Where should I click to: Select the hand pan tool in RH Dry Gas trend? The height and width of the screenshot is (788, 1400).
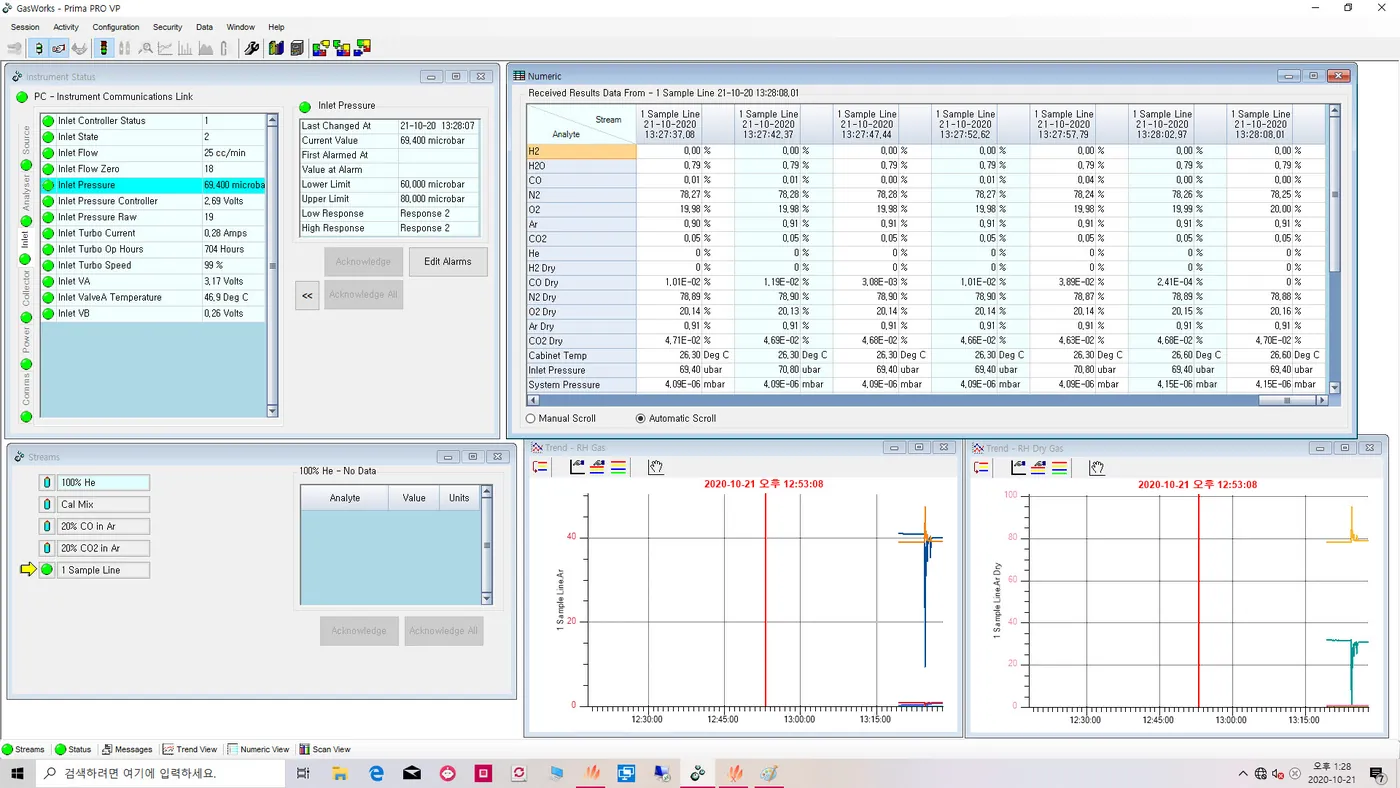(x=1097, y=467)
